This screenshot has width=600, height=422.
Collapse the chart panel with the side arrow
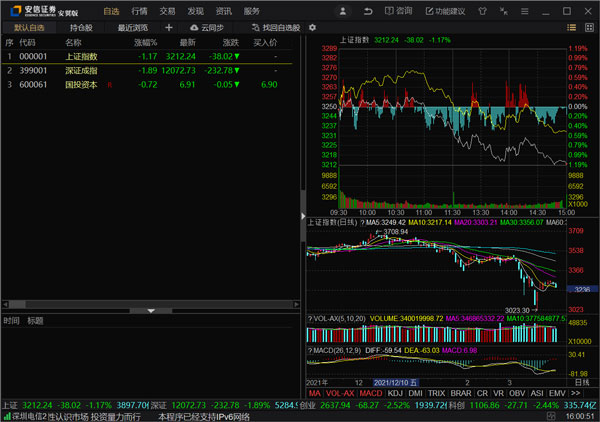[303, 216]
